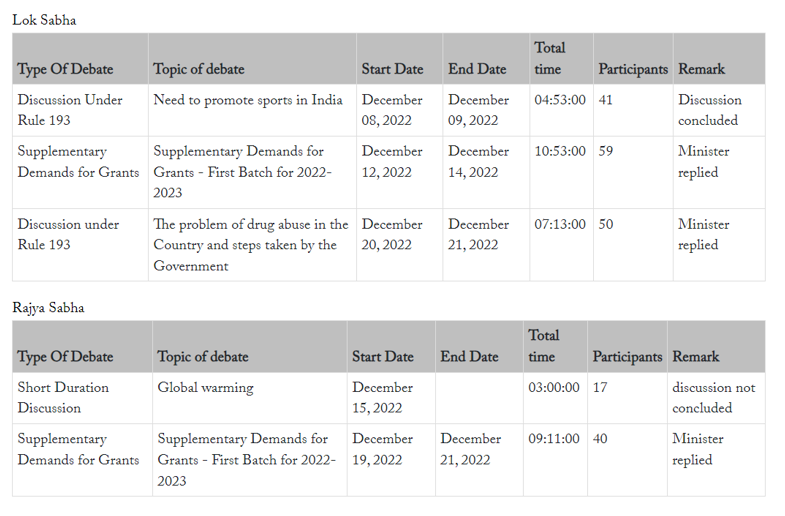Image resolution: width=785 pixels, height=516 pixels.
Task: Click empty End Date cell for Global warming
Action: point(479,398)
